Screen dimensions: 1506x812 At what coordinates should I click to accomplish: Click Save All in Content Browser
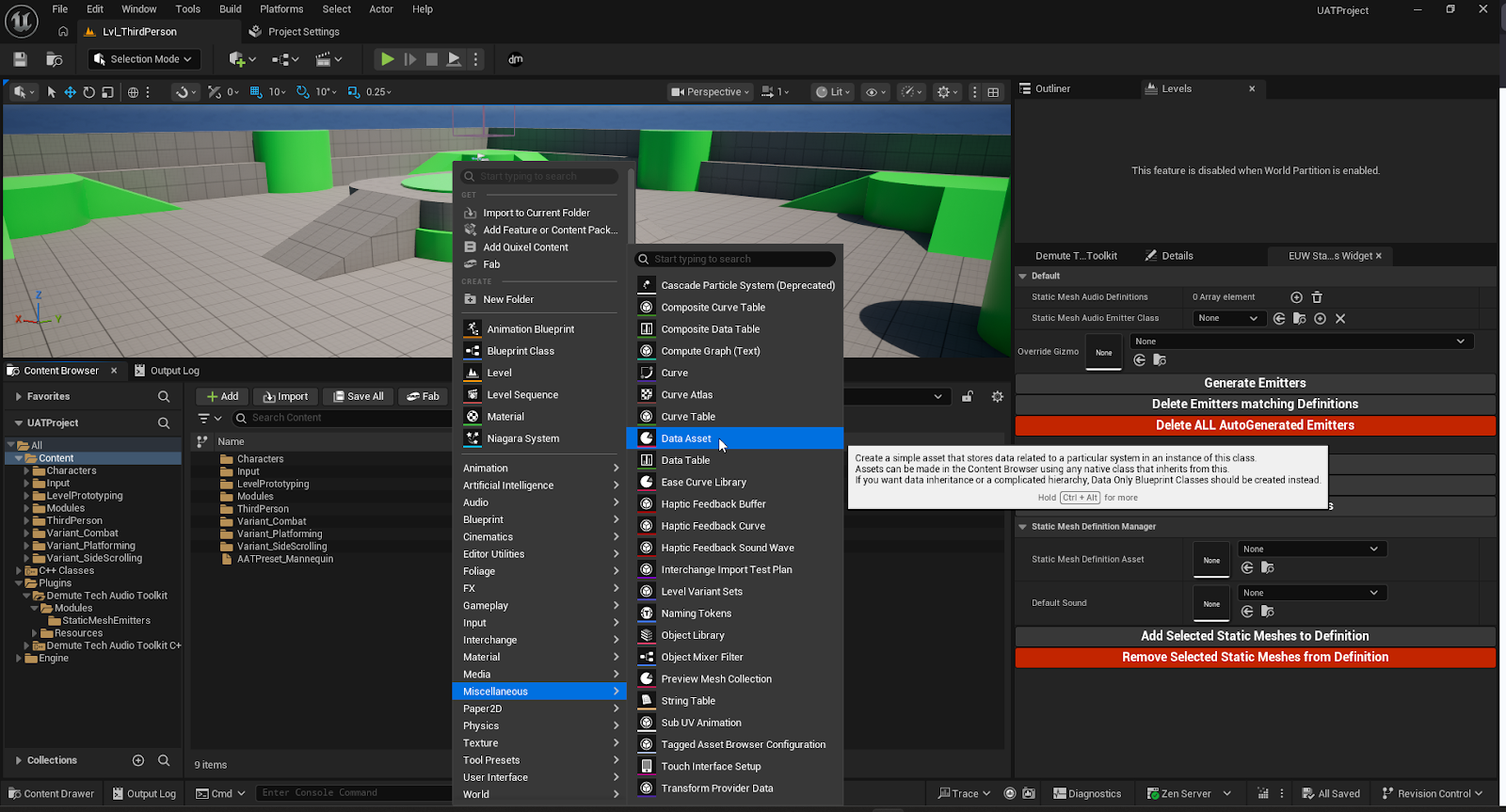tap(358, 396)
